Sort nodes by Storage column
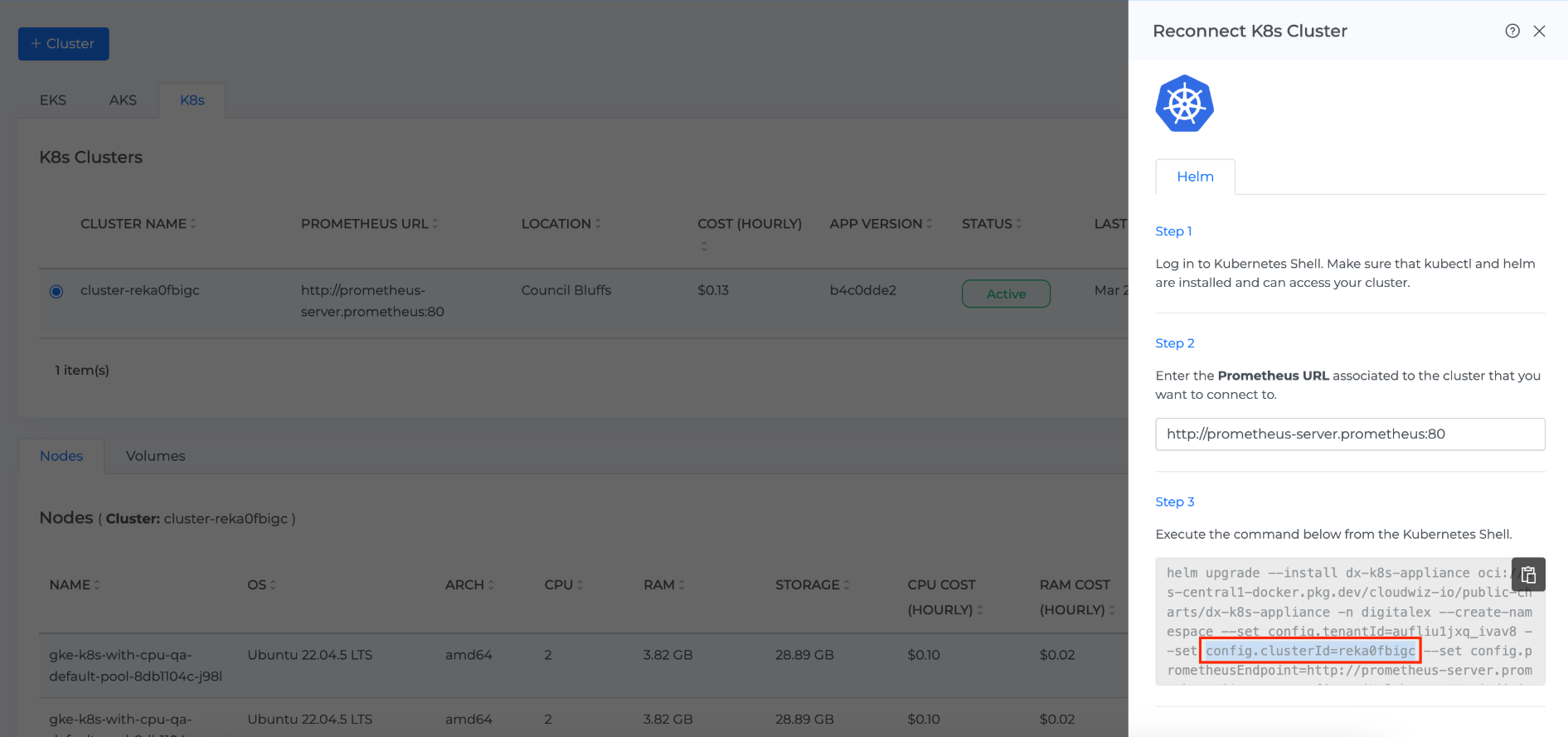 847,585
